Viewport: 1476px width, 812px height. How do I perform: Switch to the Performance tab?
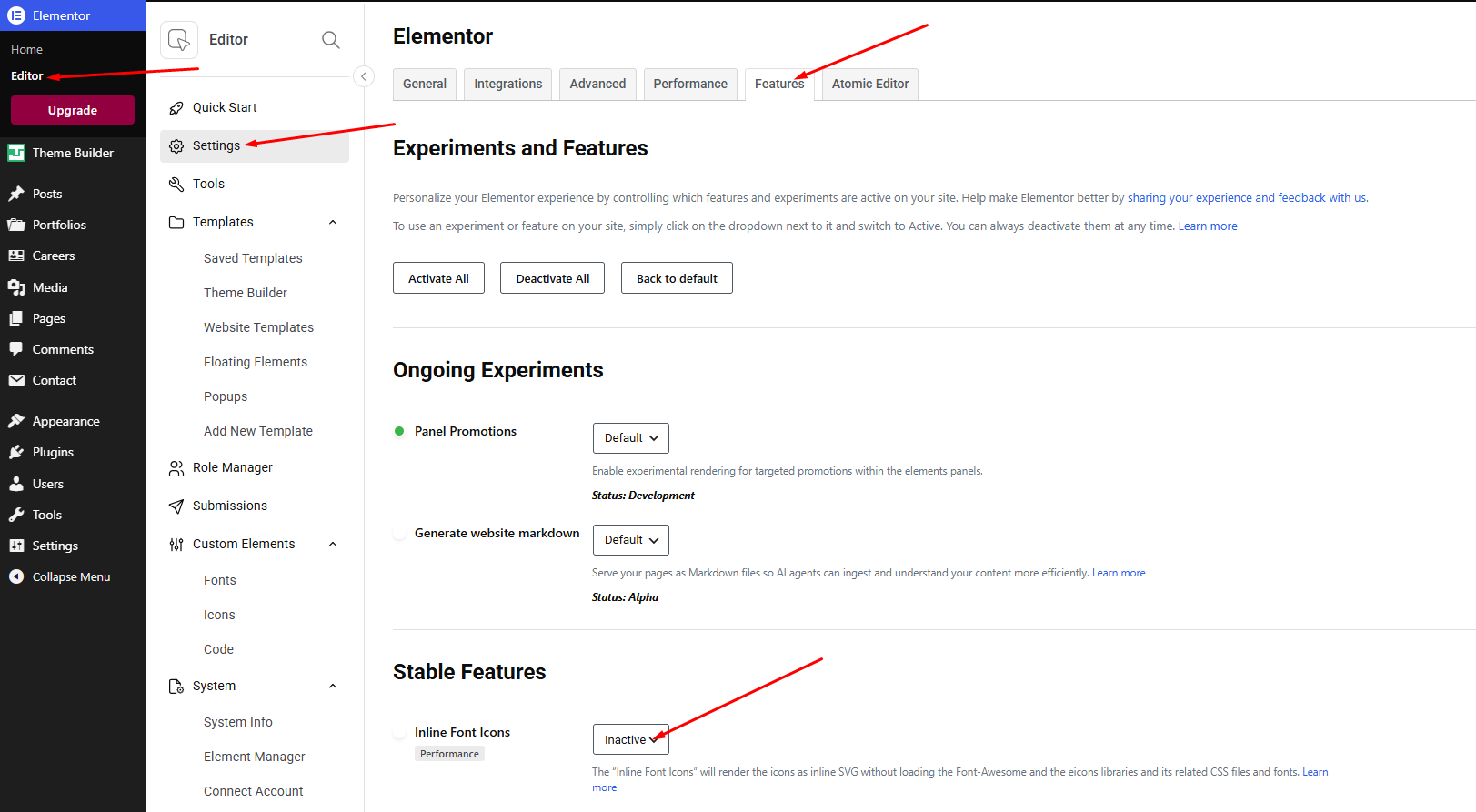click(x=690, y=84)
